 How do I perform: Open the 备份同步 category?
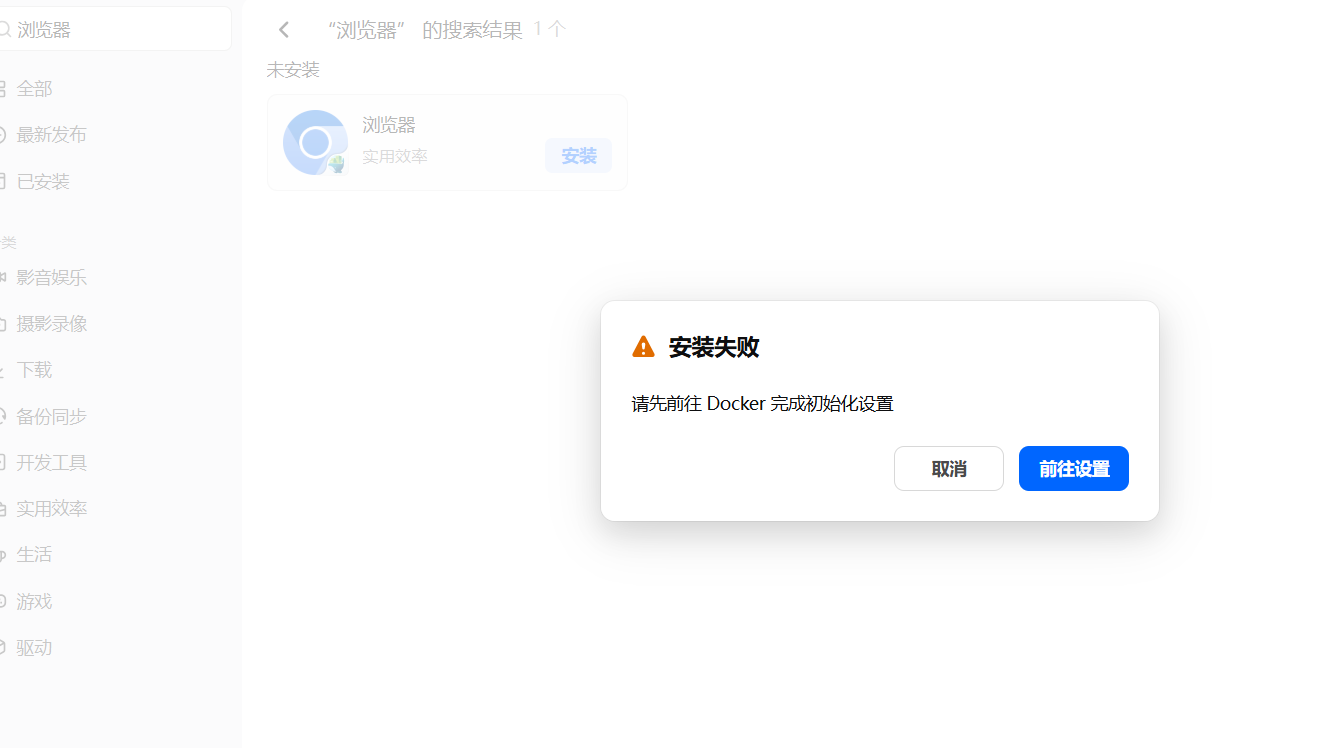click(51, 416)
